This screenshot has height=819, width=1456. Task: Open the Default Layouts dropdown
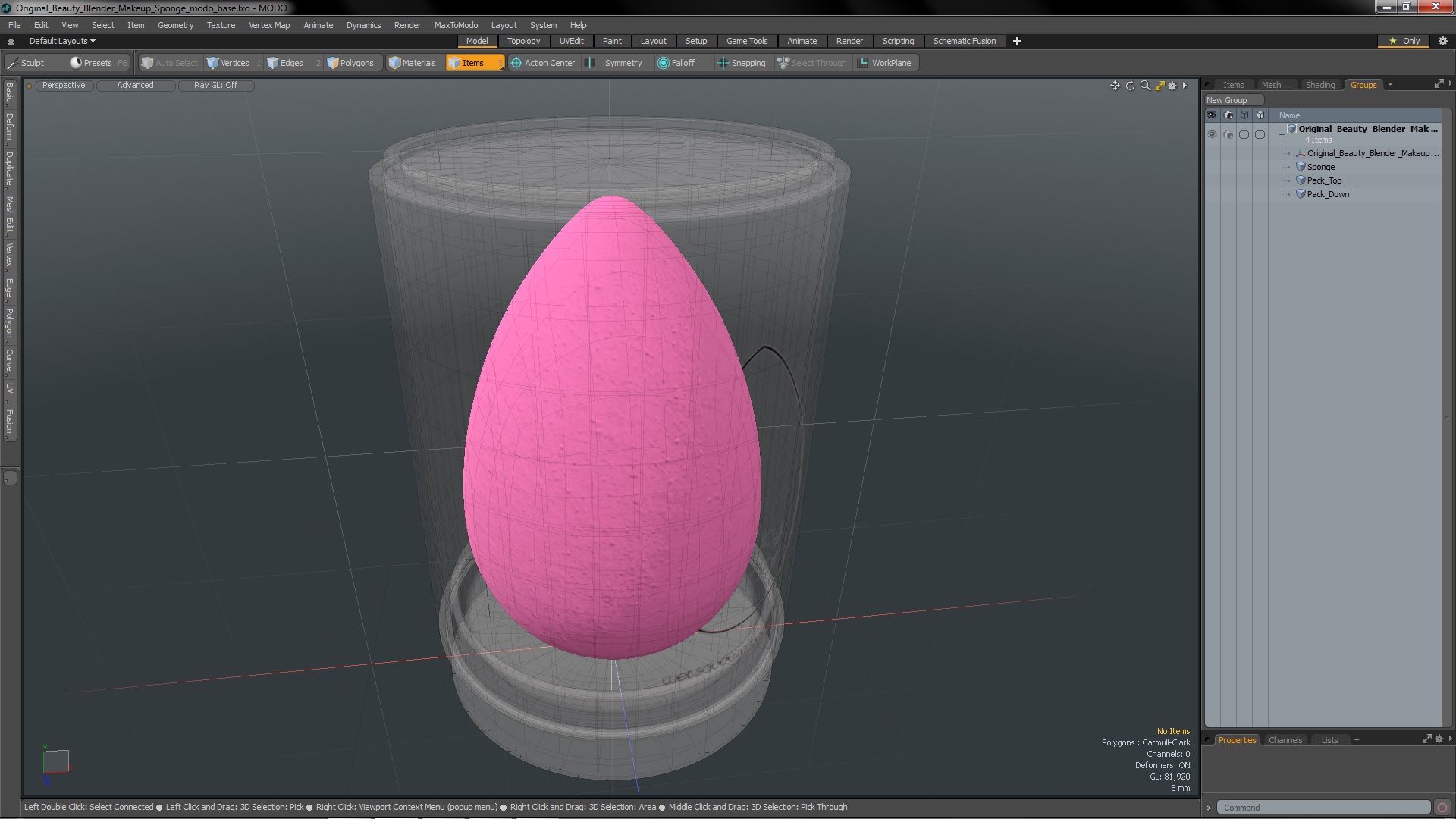pos(62,41)
